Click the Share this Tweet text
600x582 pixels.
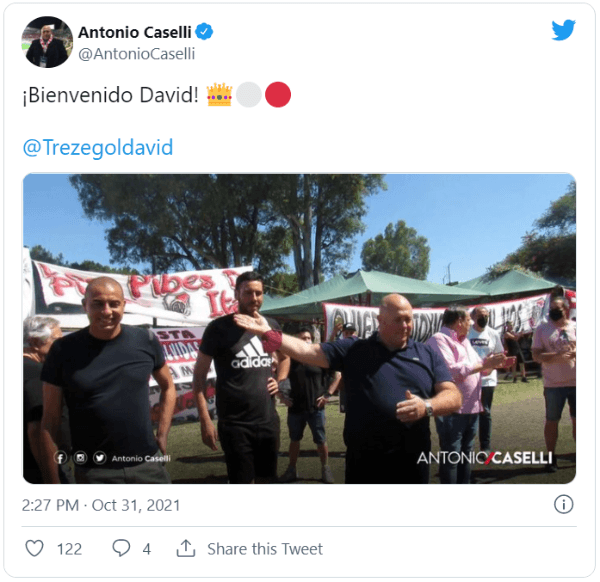[x=265, y=549]
